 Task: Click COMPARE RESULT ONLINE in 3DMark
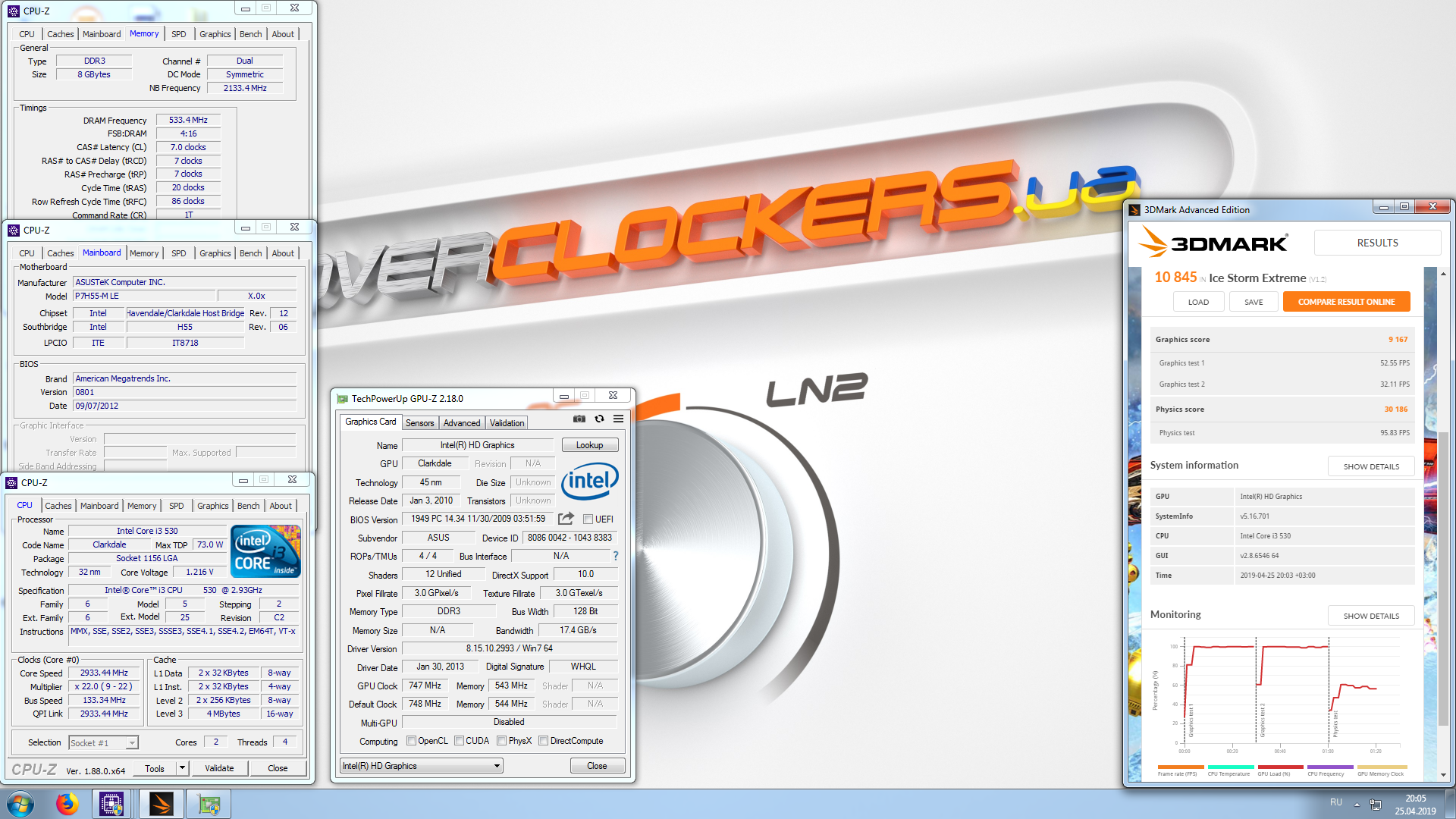click(x=1346, y=302)
